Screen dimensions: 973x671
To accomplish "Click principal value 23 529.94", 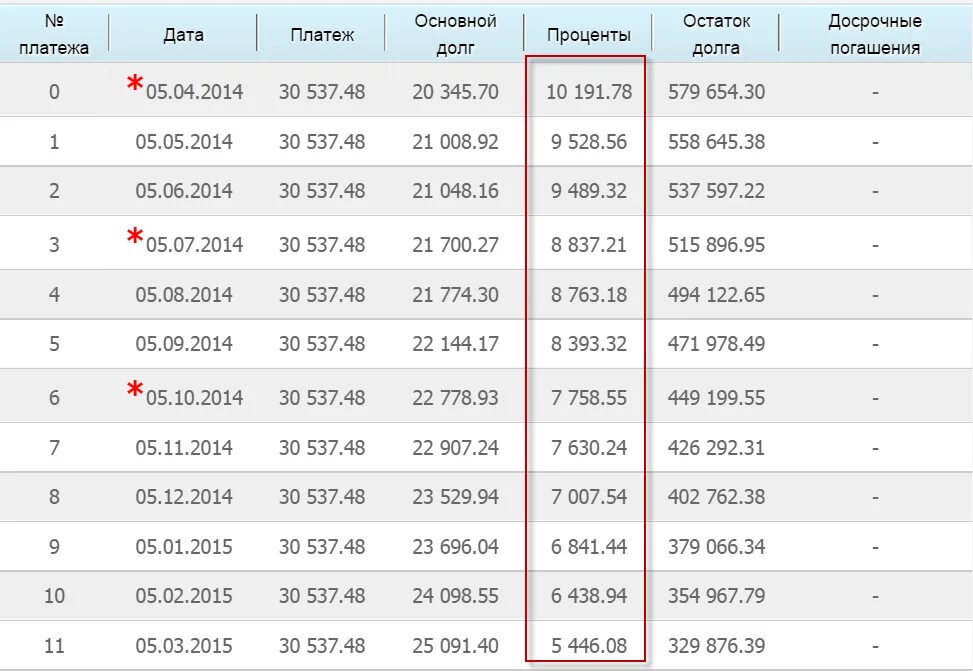I will click(x=455, y=497).
